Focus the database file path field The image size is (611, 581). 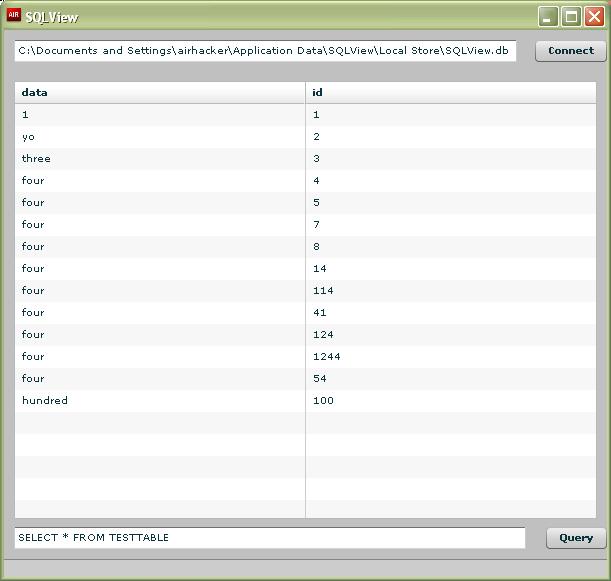coord(265,51)
